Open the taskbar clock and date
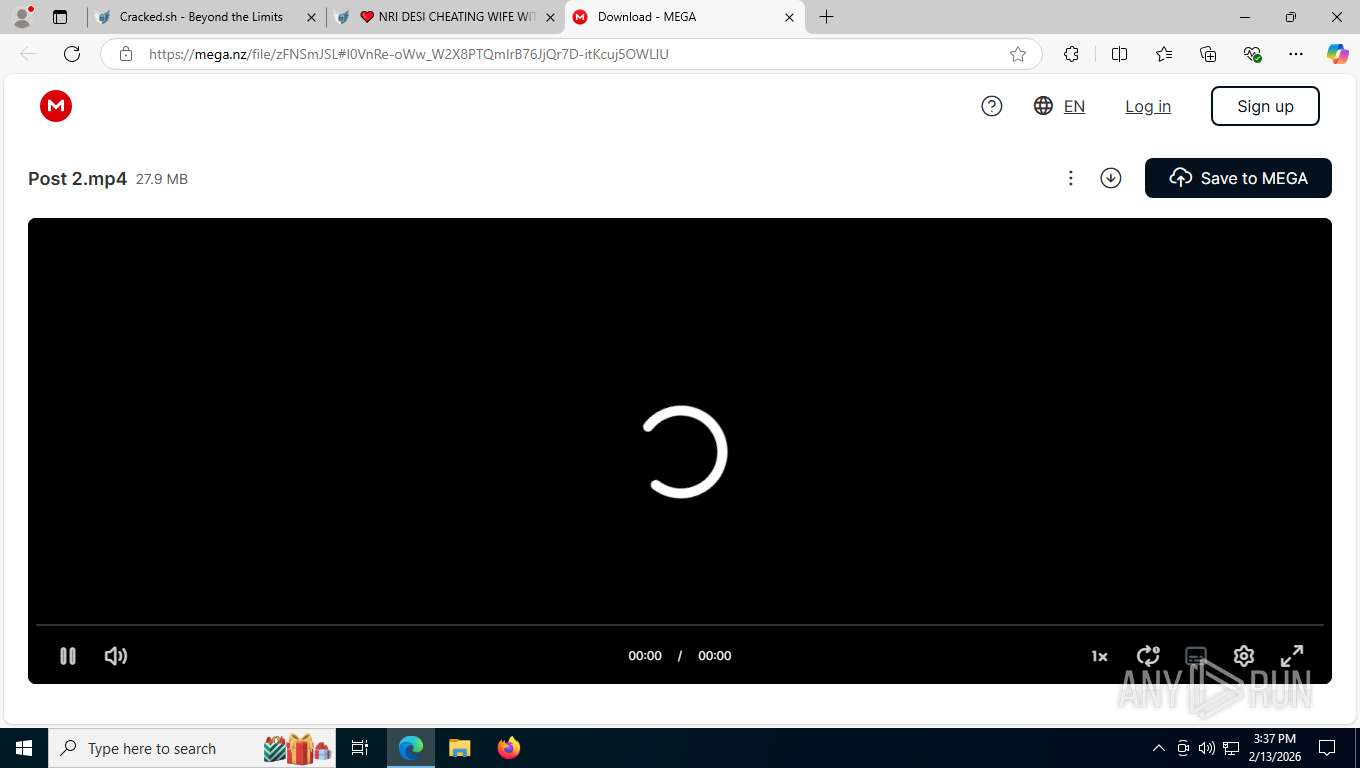 1274,748
